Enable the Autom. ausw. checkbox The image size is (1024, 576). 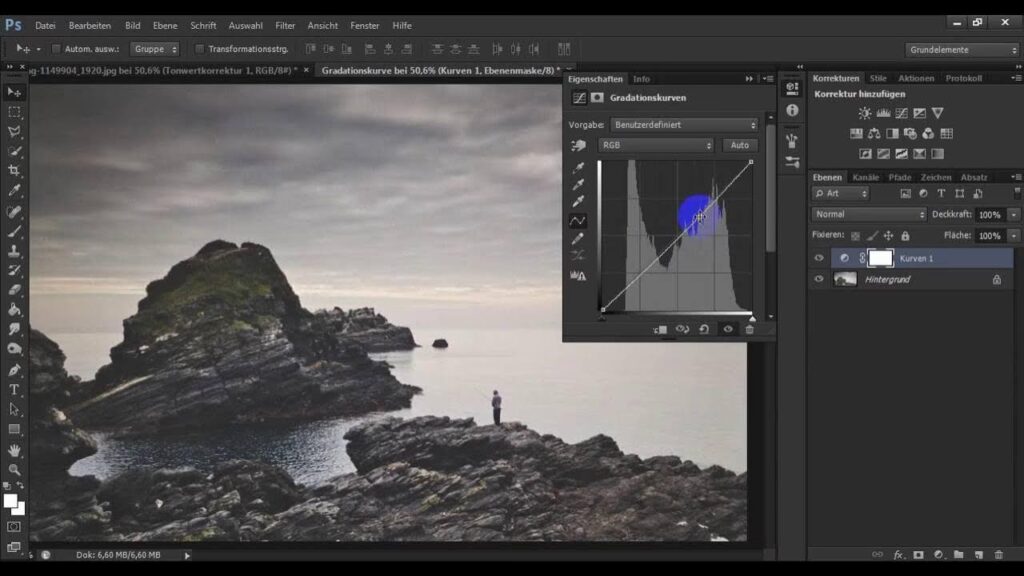[56, 49]
